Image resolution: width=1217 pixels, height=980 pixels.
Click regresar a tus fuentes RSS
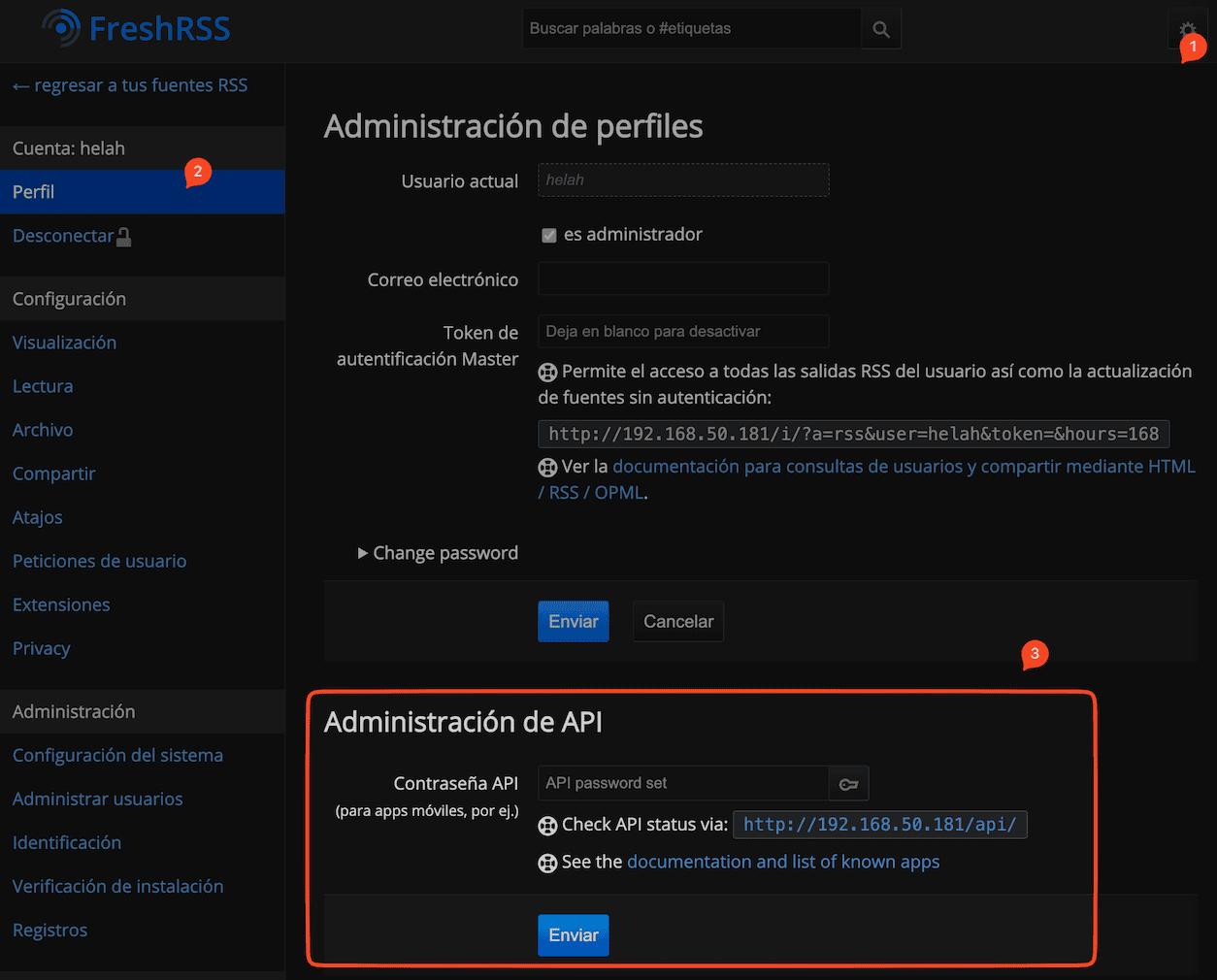pos(130,85)
